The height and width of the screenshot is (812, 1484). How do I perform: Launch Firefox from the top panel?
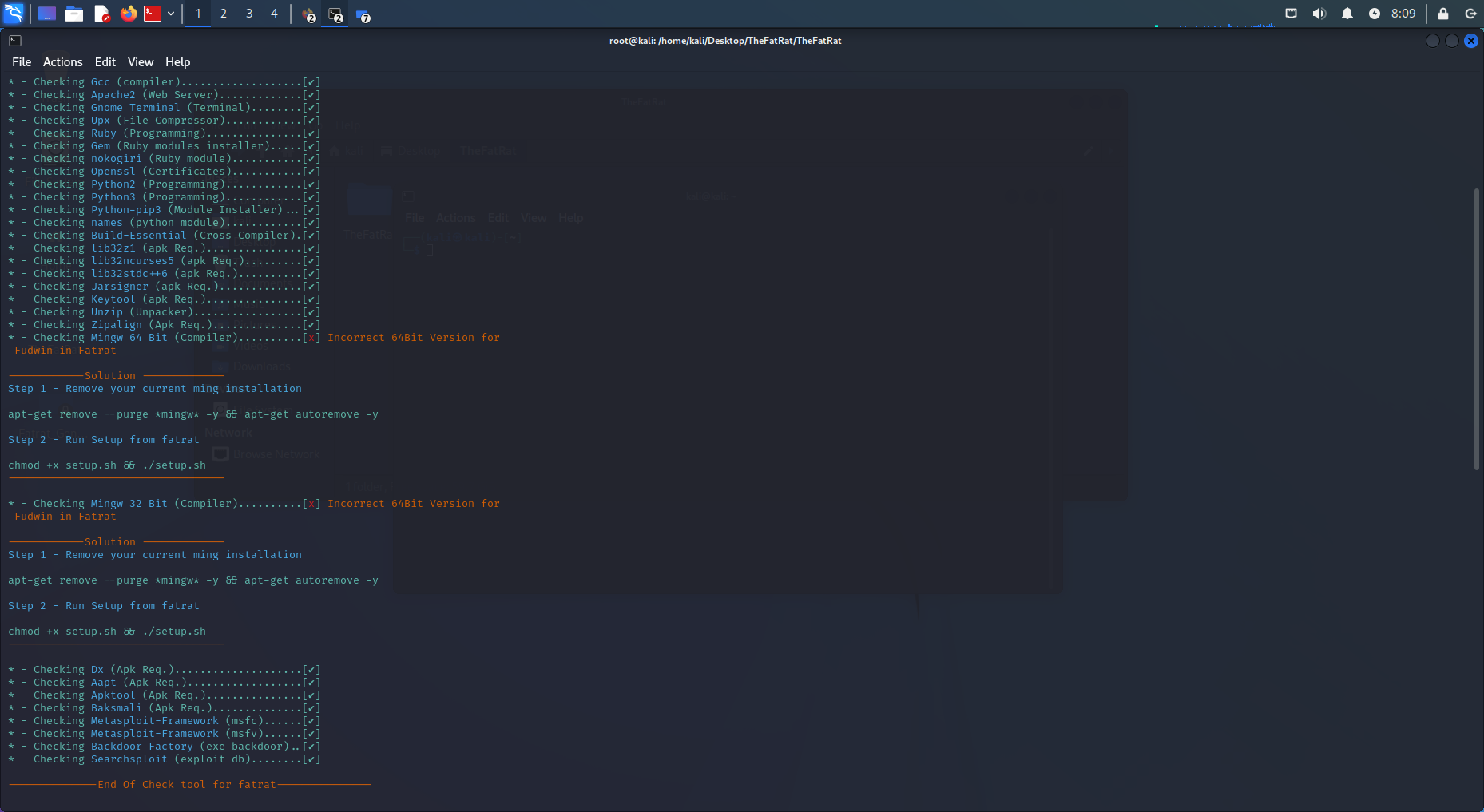[128, 14]
